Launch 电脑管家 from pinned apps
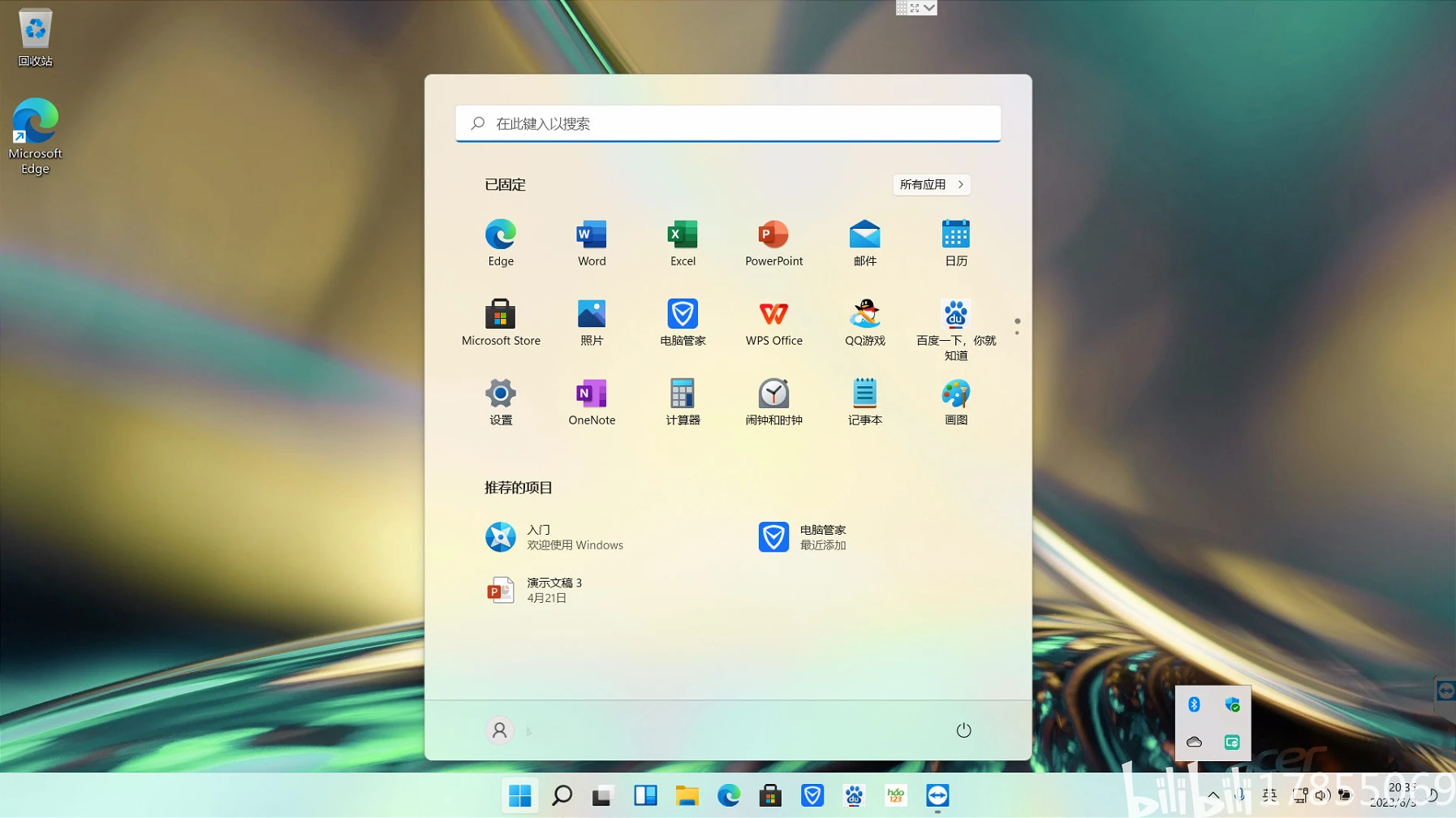Image resolution: width=1456 pixels, height=818 pixels. pyautogui.click(x=683, y=322)
